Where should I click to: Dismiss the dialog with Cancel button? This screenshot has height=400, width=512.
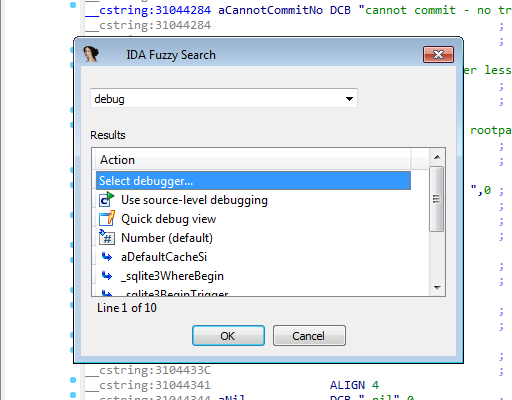pyautogui.click(x=309, y=336)
